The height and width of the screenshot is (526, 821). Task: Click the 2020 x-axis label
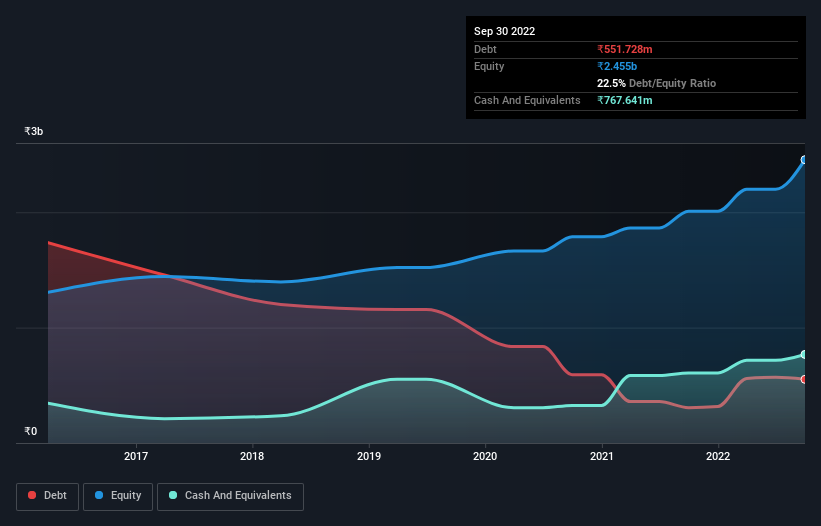click(485, 456)
